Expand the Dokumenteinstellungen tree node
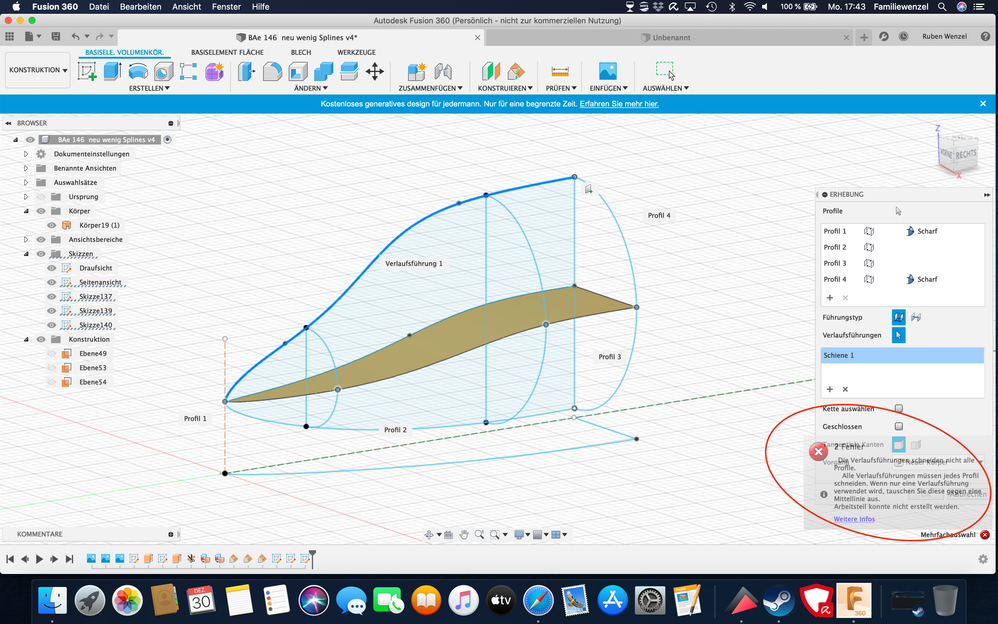Screen dimensions: 998x624 26,154
